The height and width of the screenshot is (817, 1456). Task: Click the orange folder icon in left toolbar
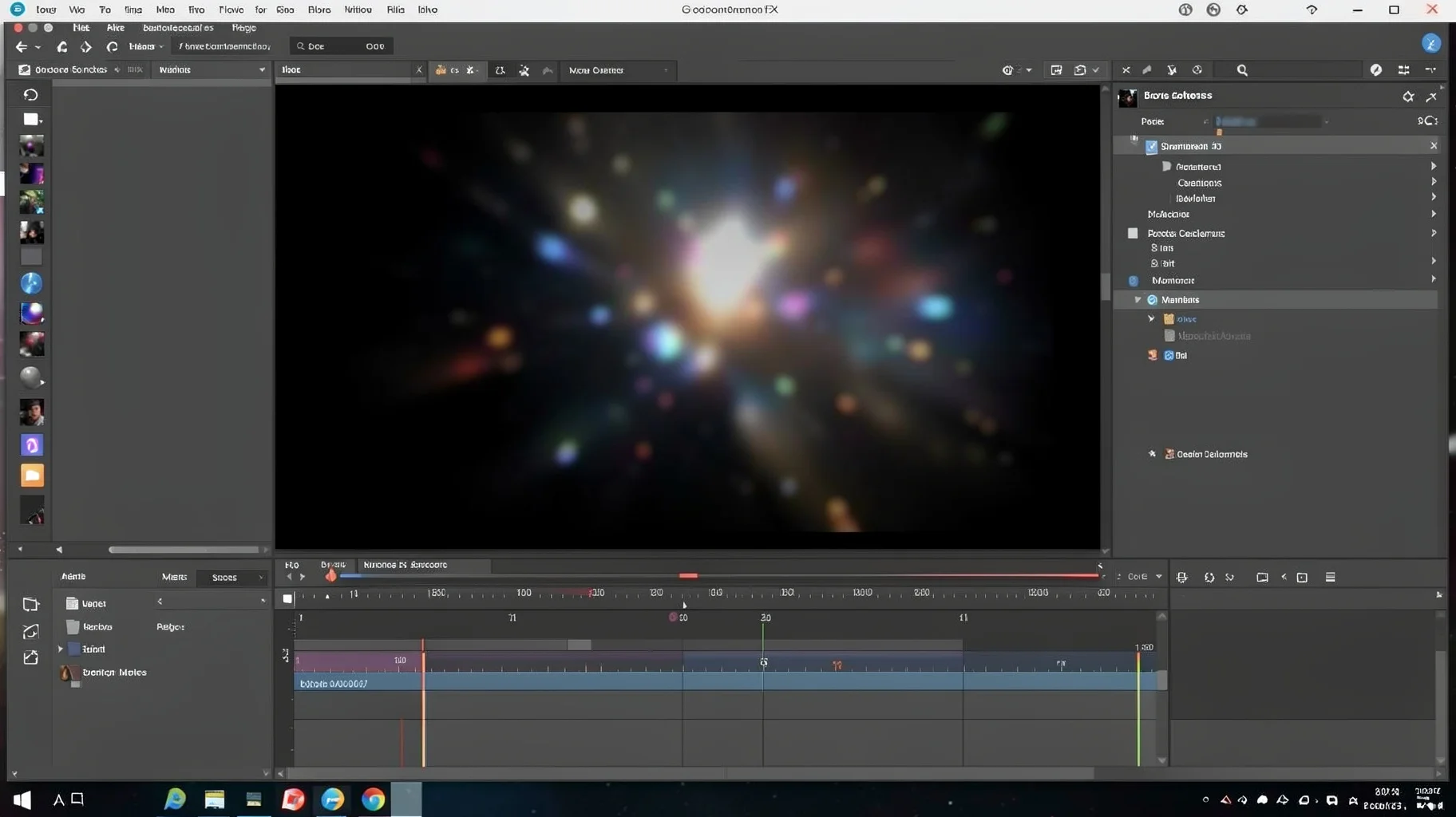pyautogui.click(x=32, y=476)
